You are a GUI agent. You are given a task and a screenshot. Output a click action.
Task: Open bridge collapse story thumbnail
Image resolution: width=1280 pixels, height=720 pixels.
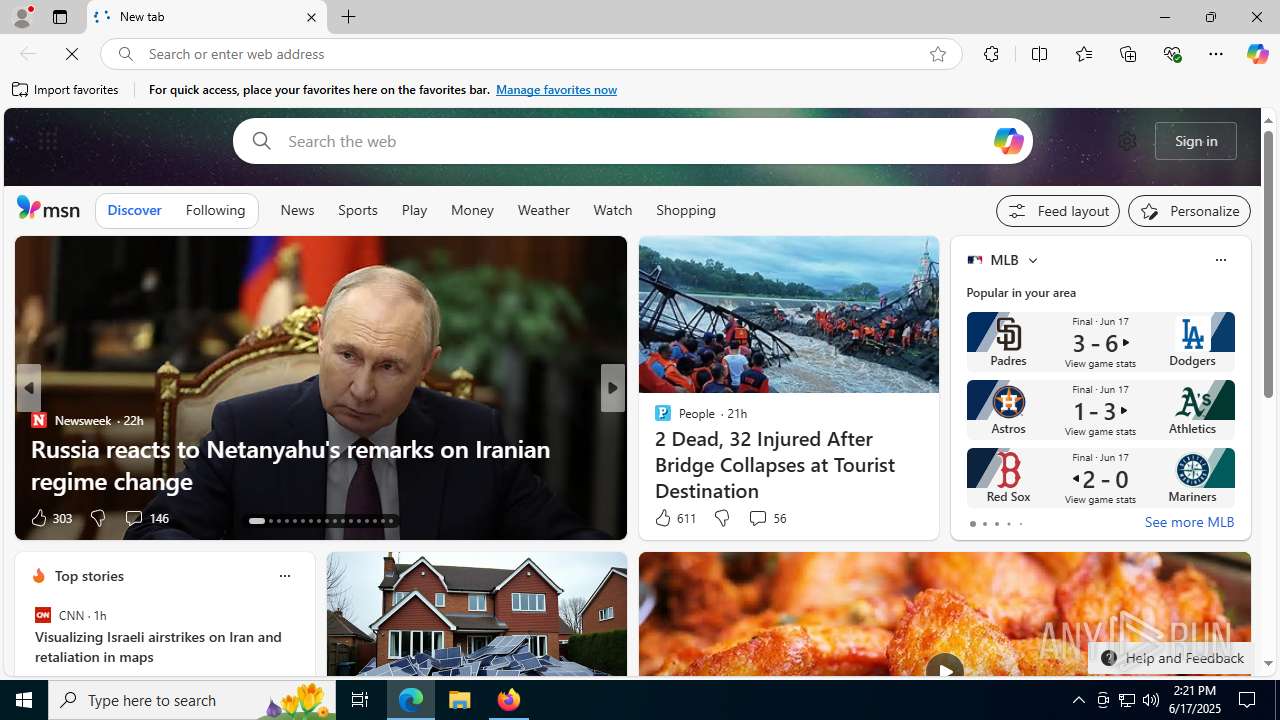(x=788, y=314)
